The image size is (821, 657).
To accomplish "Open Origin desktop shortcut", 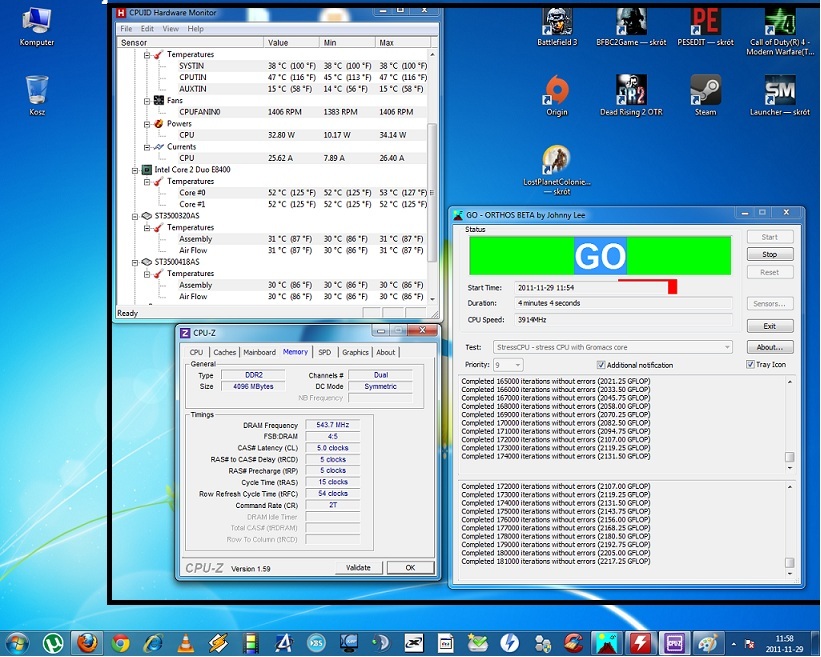I will pos(557,95).
